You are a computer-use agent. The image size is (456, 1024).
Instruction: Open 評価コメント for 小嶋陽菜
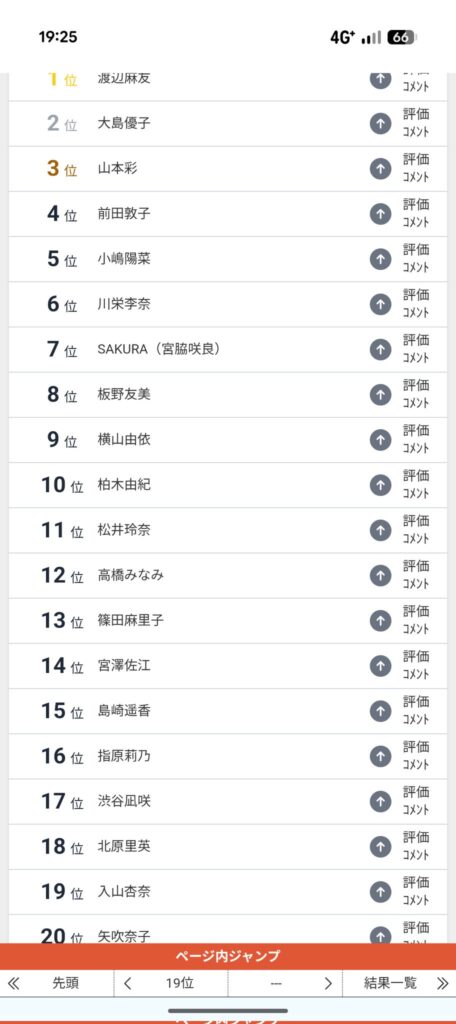coord(415,259)
